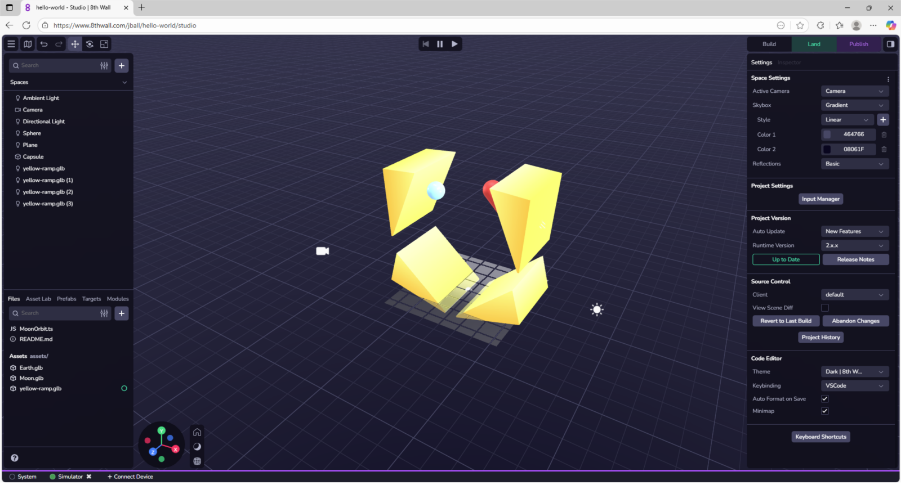Disable the Minimap checkbox
Screen dimensions: 901x483
click(x=825, y=411)
